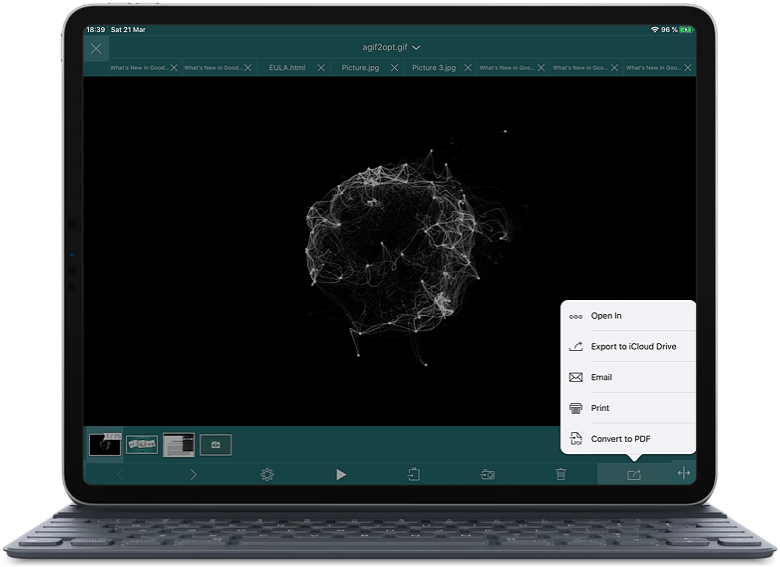Click the Open In three-dots icon
The width and height of the screenshot is (780, 567).
pyautogui.click(x=576, y=316)
